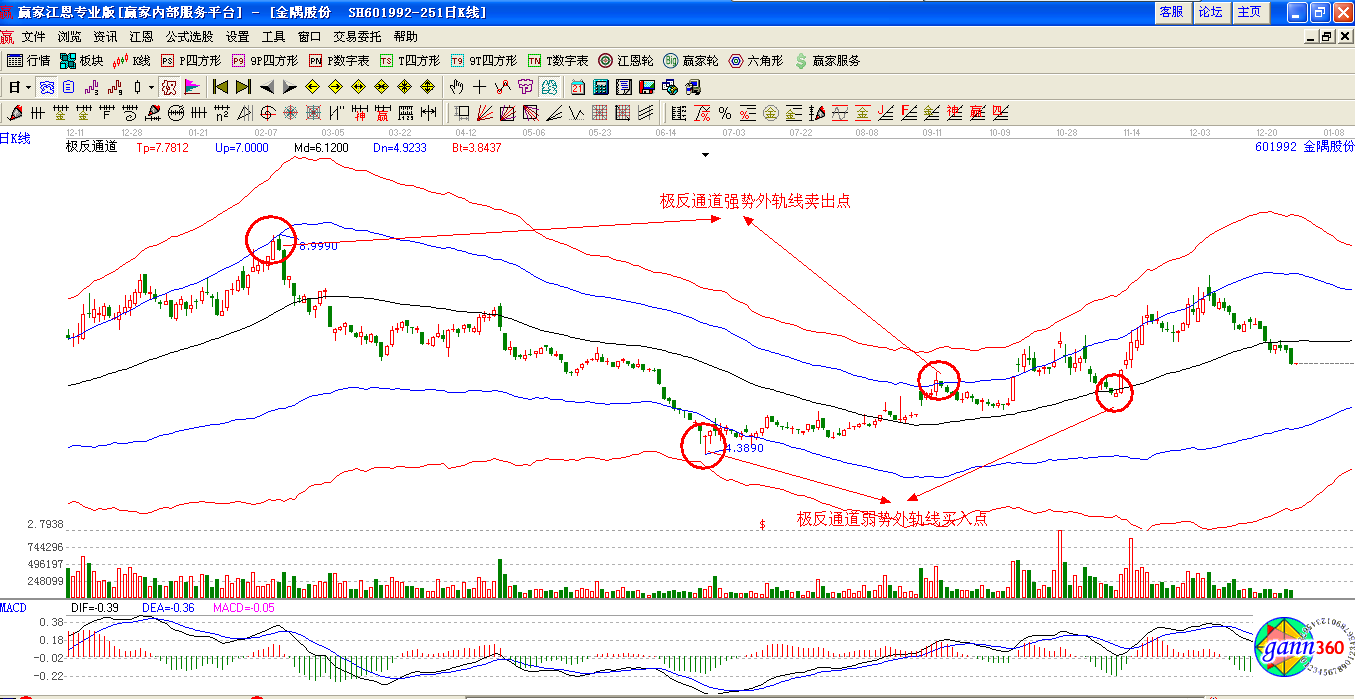Viewport: 1355px width, 699px height.
Task: Select the hand pan tool
Action: pos(457,87)
